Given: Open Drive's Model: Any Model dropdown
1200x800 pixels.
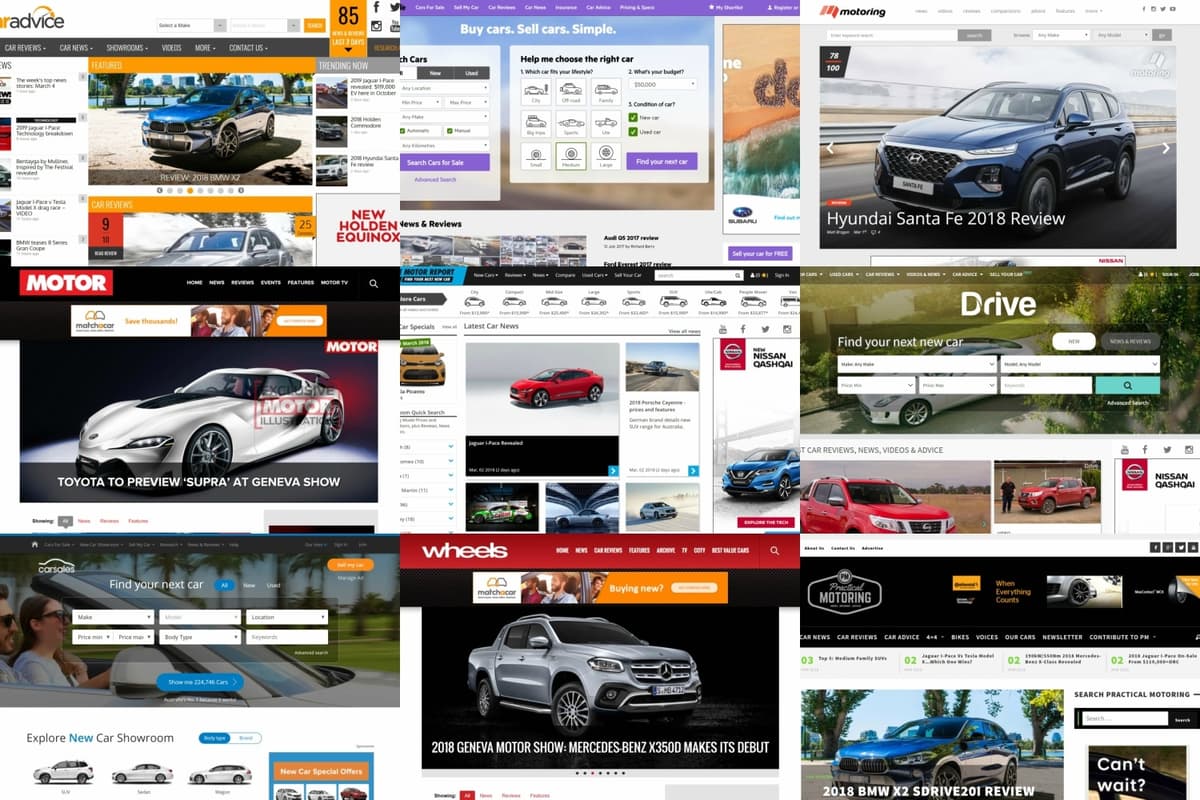Looking at the screenshot, I should [1080, 363].
